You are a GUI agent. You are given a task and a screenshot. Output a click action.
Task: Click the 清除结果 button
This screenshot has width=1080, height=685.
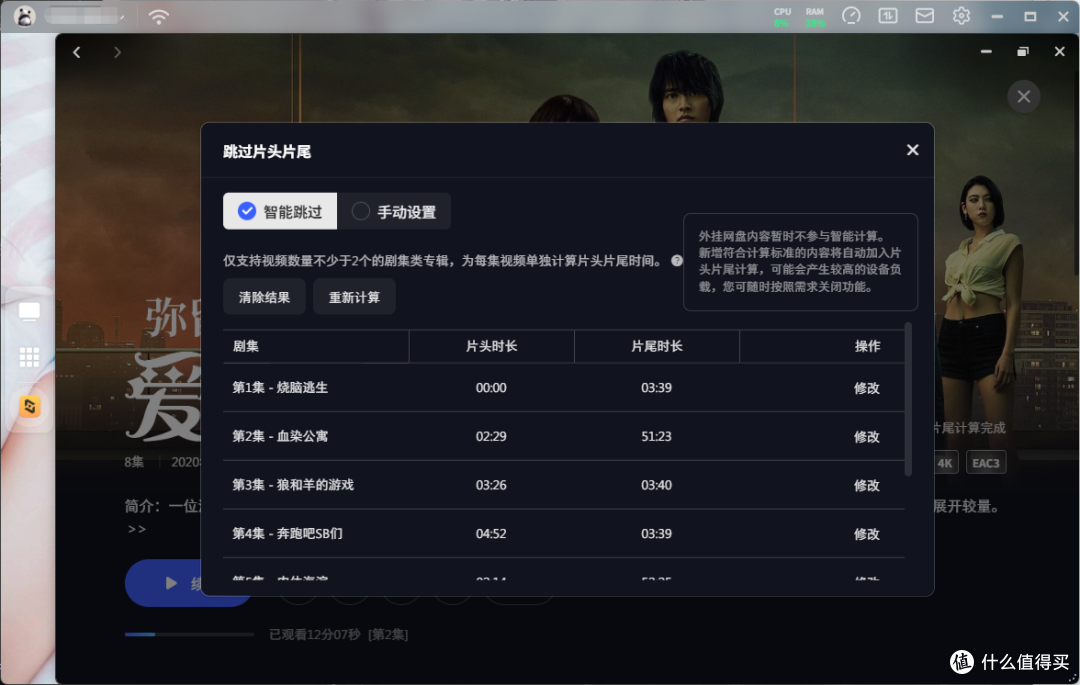[x=264, y=297]
